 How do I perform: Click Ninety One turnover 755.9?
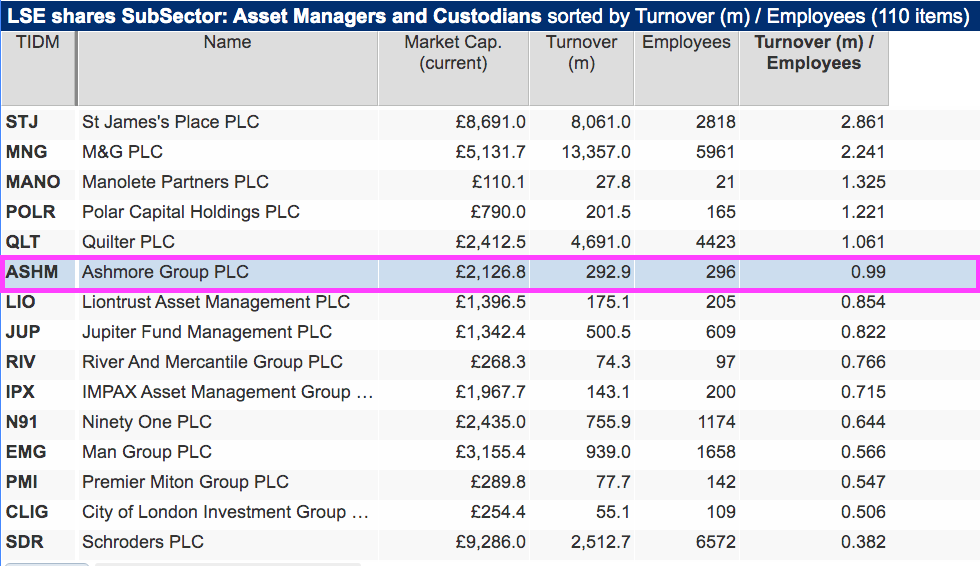tap(608, 422)
